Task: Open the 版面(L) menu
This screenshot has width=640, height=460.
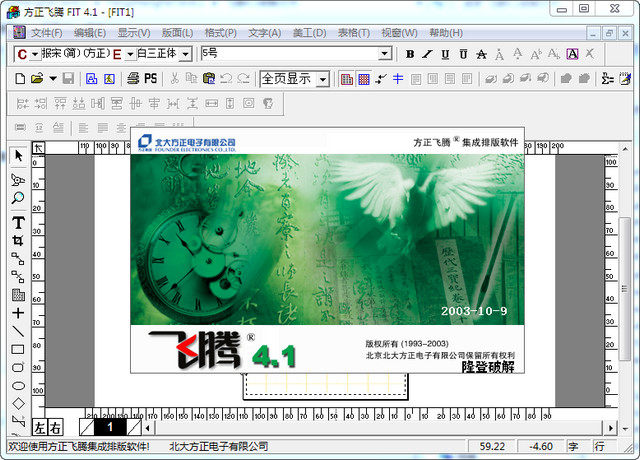Action: click(x=177, y=33)
